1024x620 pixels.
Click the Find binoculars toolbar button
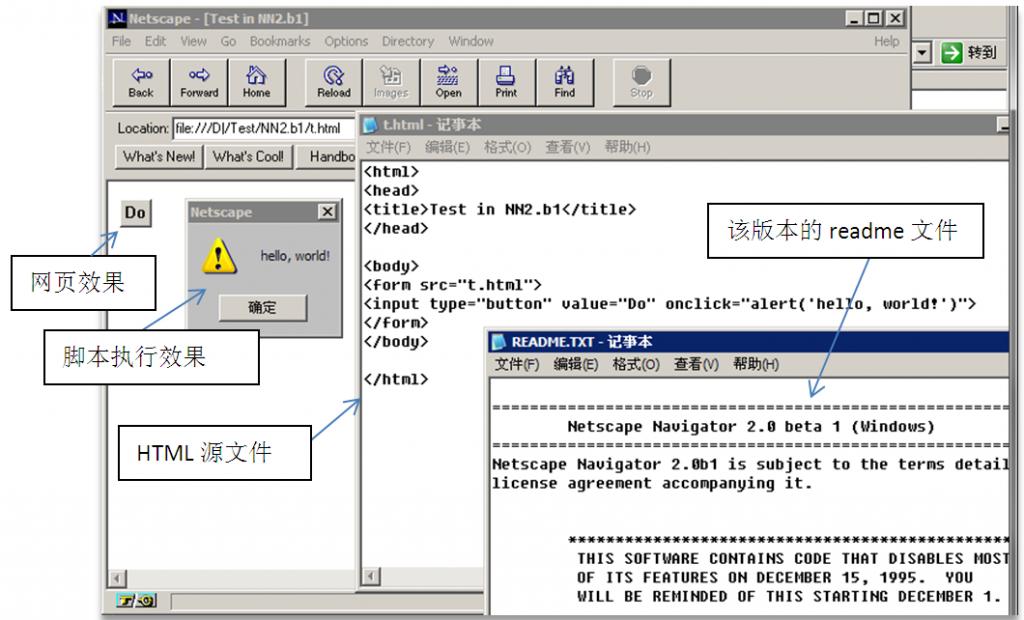565,82
